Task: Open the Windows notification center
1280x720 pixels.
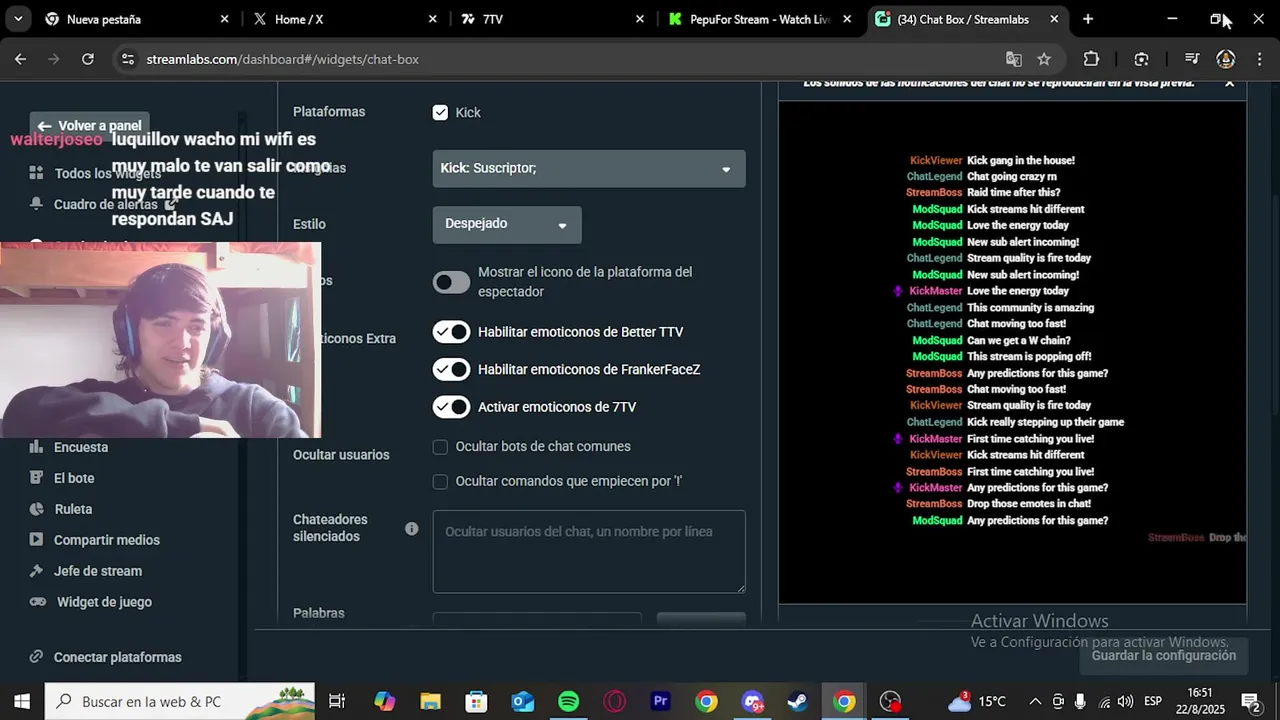Action: coord(1250,702)
